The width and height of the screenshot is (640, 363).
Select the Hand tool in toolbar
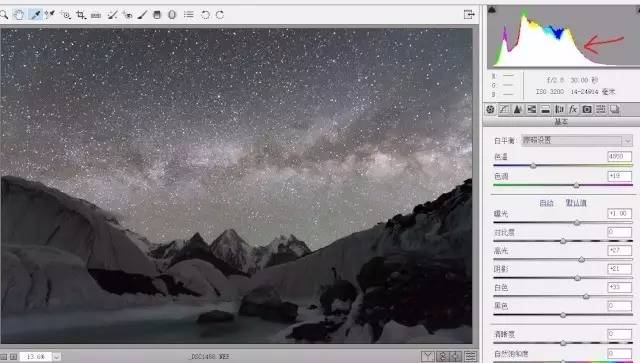pos(19,15)
